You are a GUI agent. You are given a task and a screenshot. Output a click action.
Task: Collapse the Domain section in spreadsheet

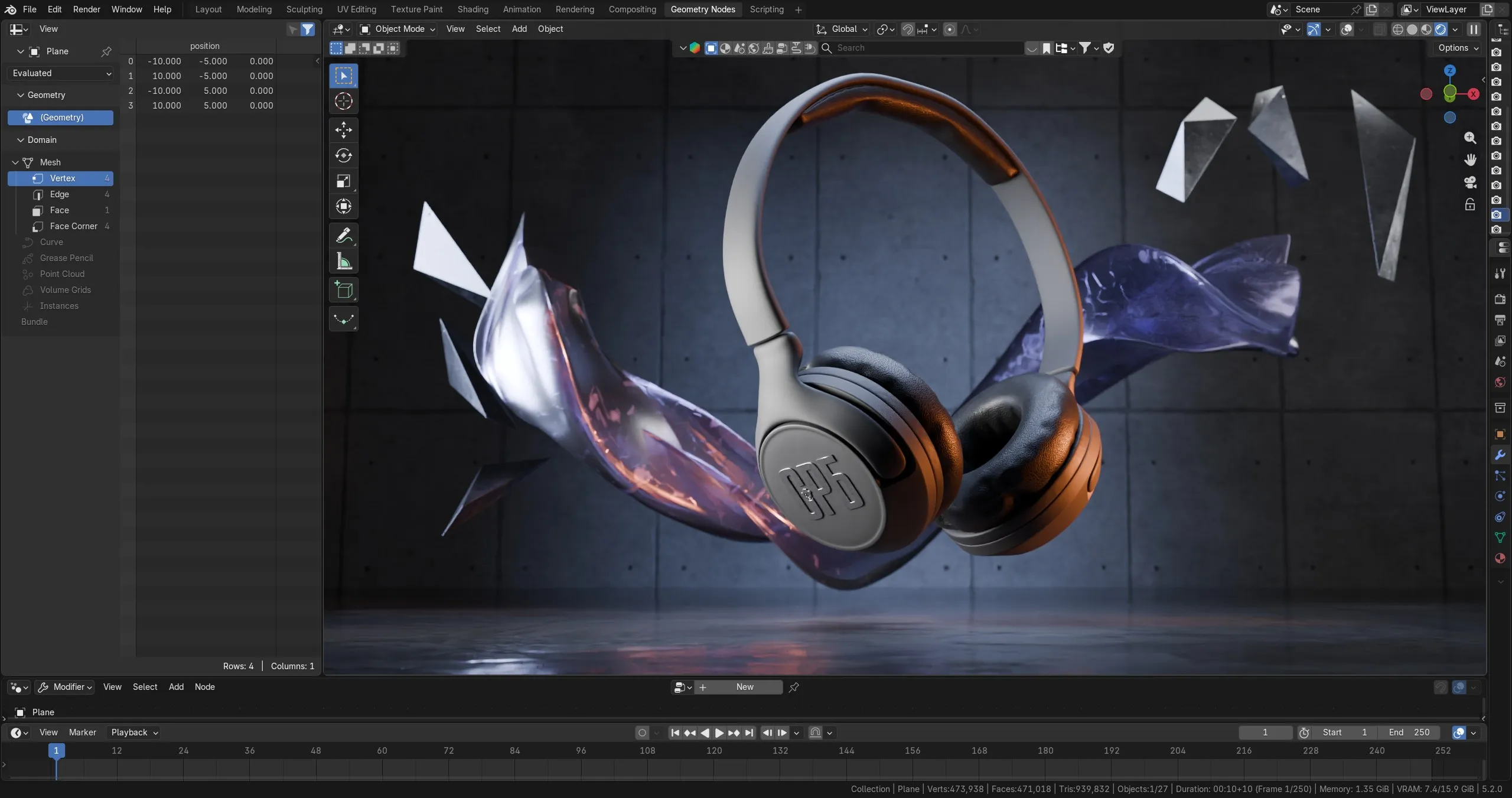[x=21, y=140]
